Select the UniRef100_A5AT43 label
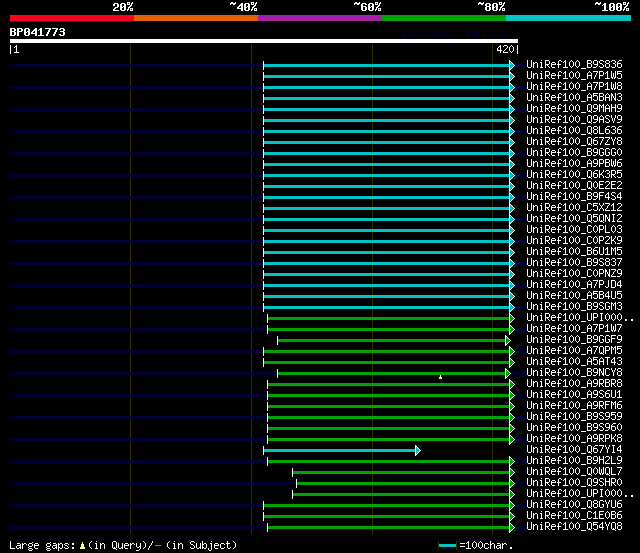This screenshot has height=553, width=640. (574, 362)
